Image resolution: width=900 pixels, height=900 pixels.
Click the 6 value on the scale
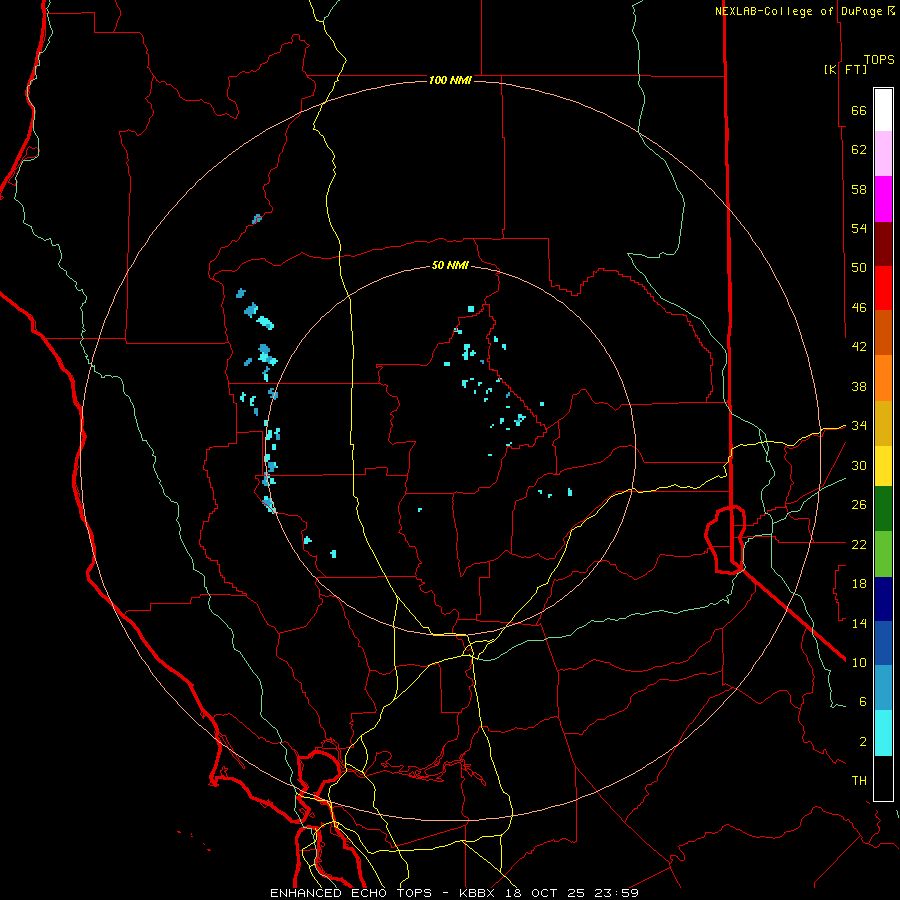point(863,701)
